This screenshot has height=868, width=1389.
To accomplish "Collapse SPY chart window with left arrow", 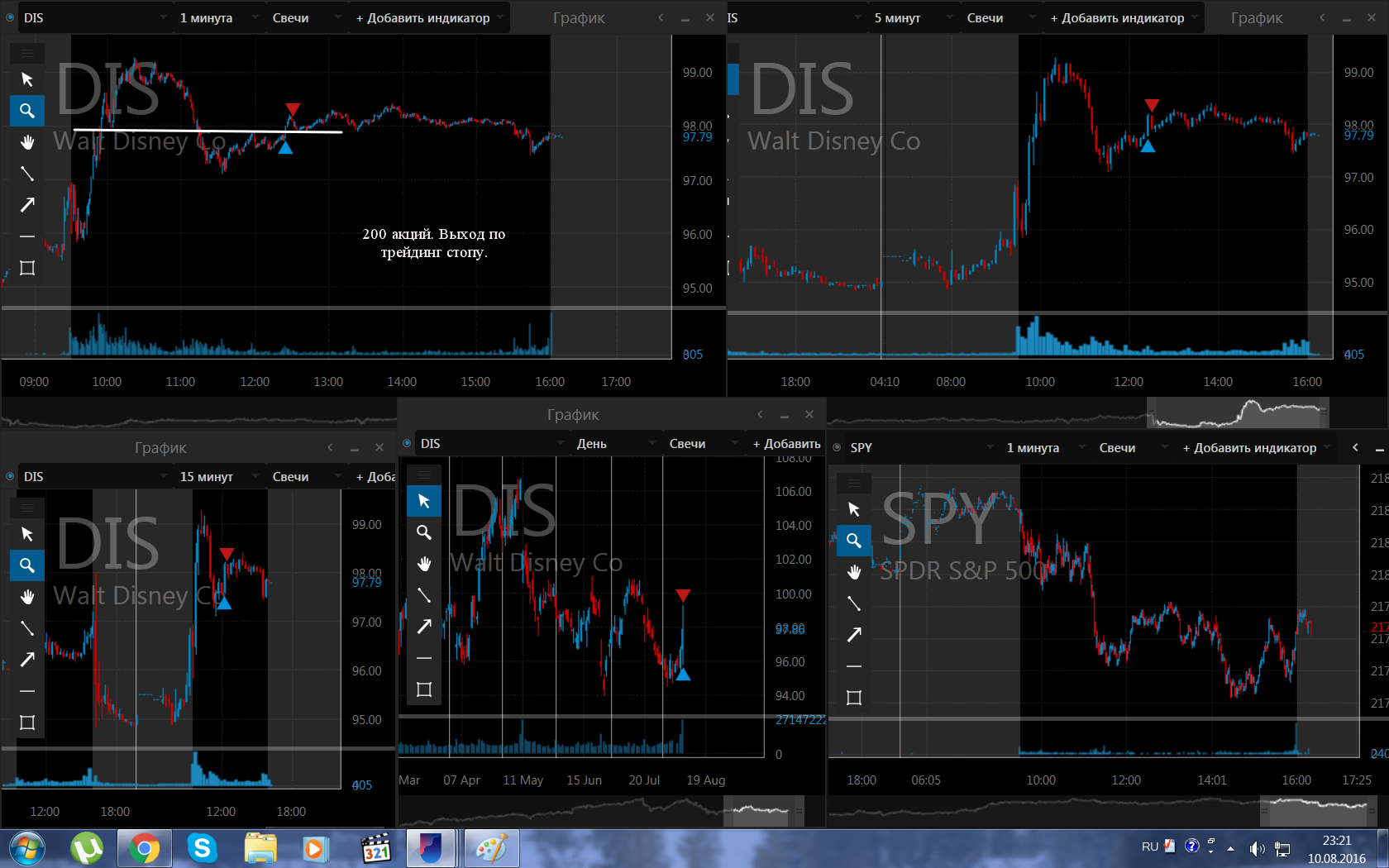I will click(x=1355, y=447).
